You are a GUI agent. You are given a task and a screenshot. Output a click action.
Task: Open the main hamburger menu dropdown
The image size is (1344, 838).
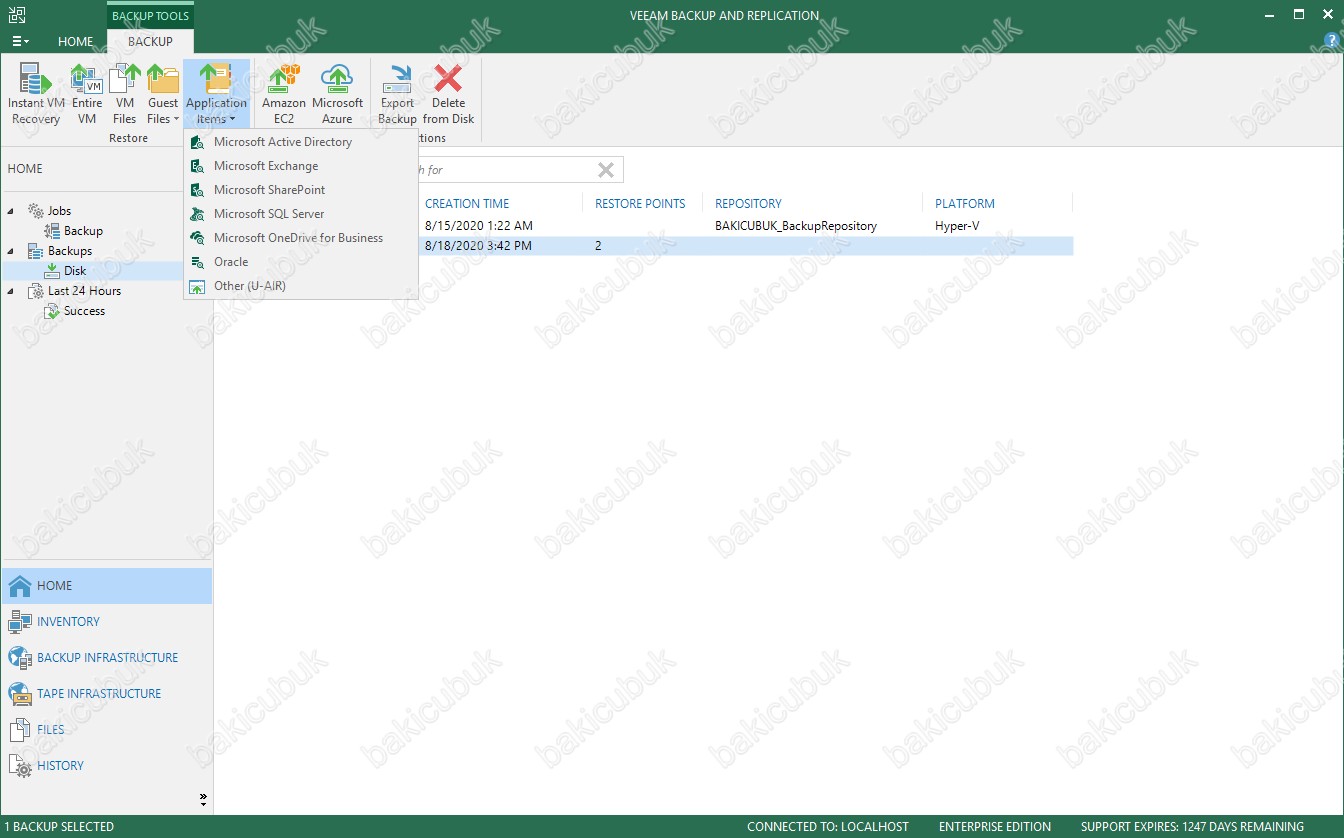pos(20,42)
